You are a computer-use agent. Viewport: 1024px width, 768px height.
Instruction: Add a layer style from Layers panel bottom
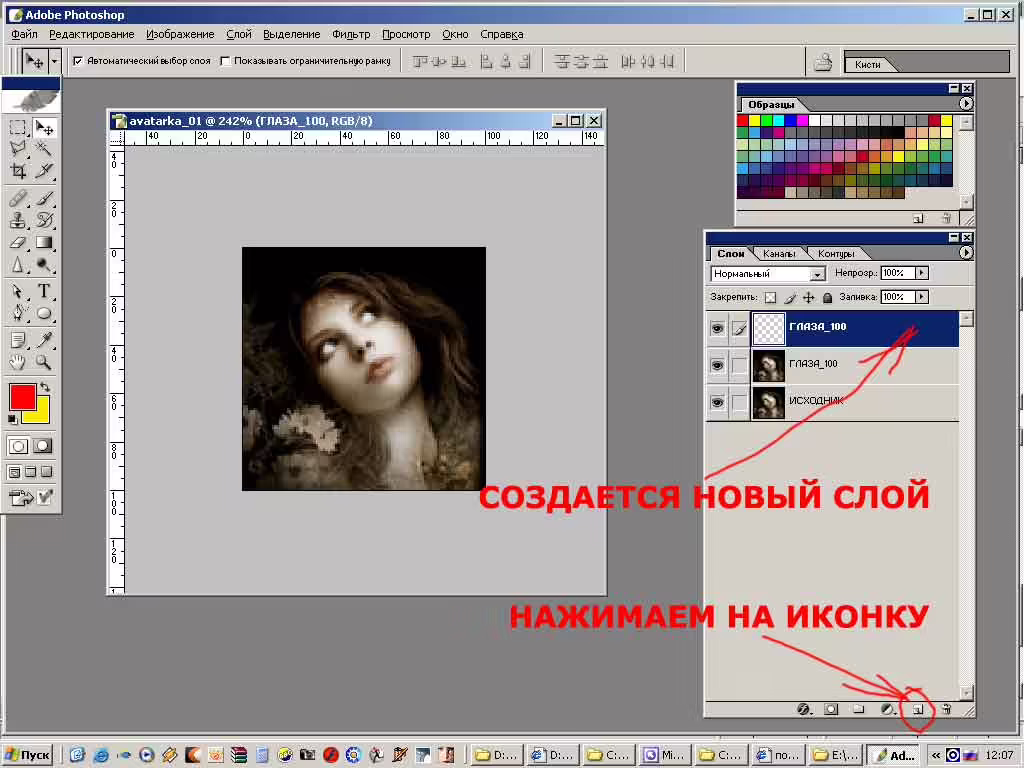pos(805,709)
